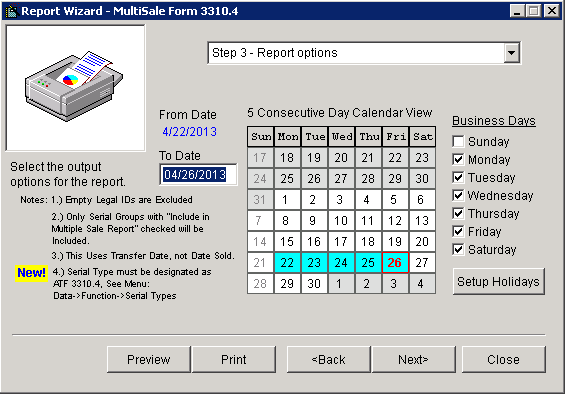Click calendar day 17 in first row
Screen dimensions: 568x397
tap(260, 158)
